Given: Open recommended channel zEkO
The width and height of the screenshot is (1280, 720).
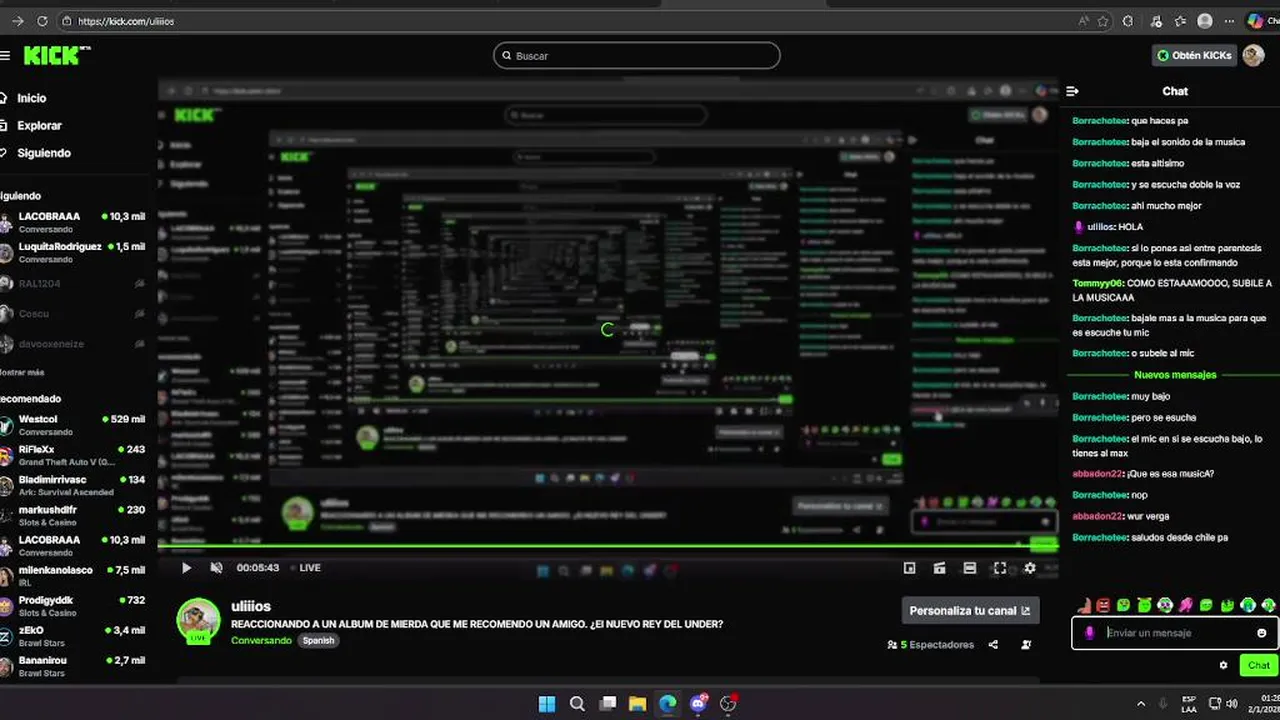Looking at the screenshot, I should click(72, 636).
